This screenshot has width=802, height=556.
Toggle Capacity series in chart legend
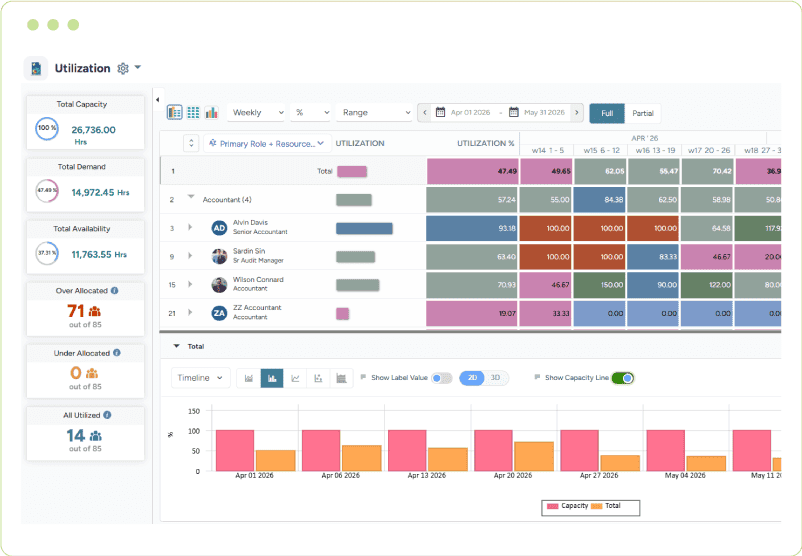[568, 506]
